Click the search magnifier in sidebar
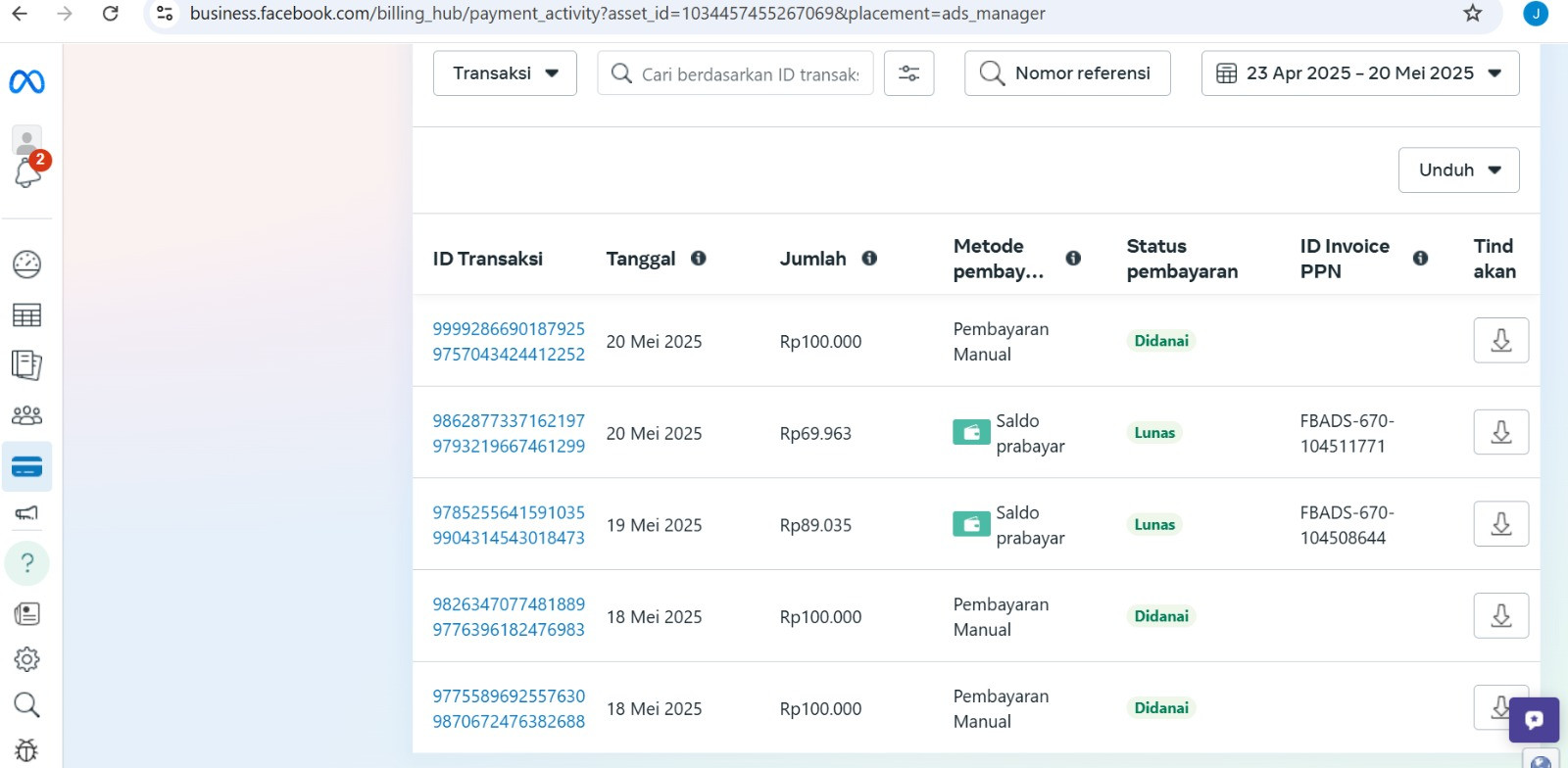This screenshot has height=768, width=1568. click(26, 704)
